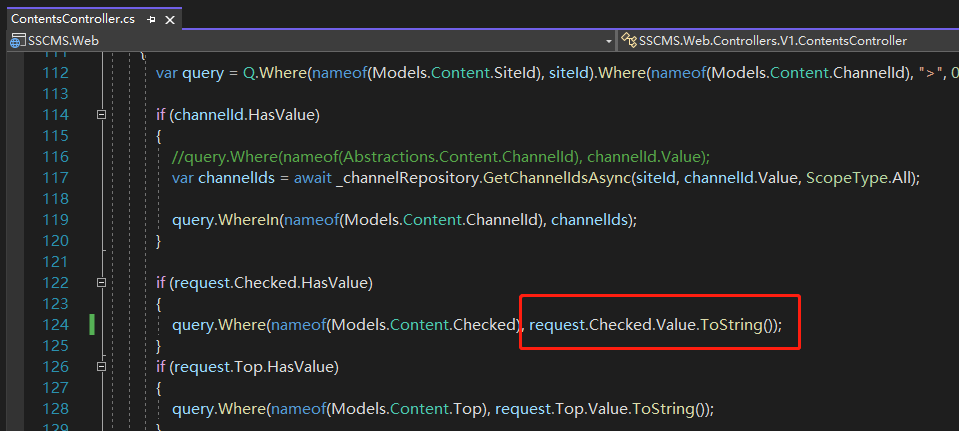Click request.Checked.Value.ToString() on line 124
959x431 pixels.
(653, 325)
